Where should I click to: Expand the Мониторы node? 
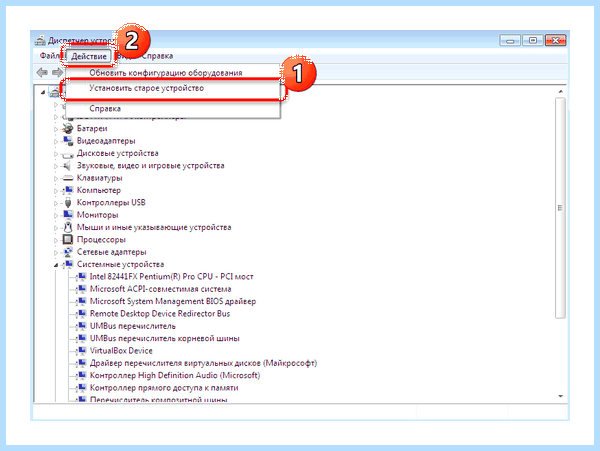tap(56, 215)
